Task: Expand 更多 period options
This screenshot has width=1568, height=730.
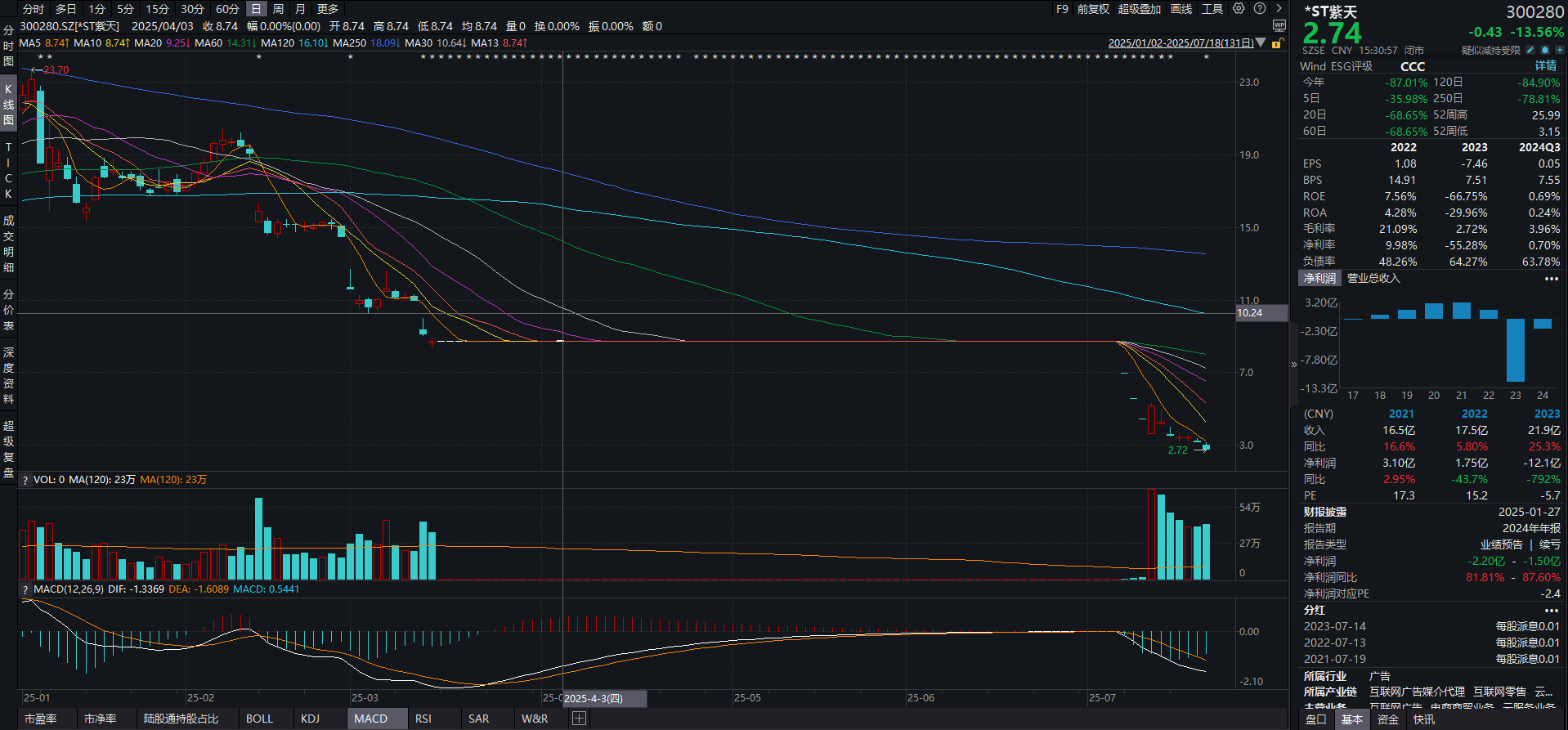Action: (x=328, y=9)
